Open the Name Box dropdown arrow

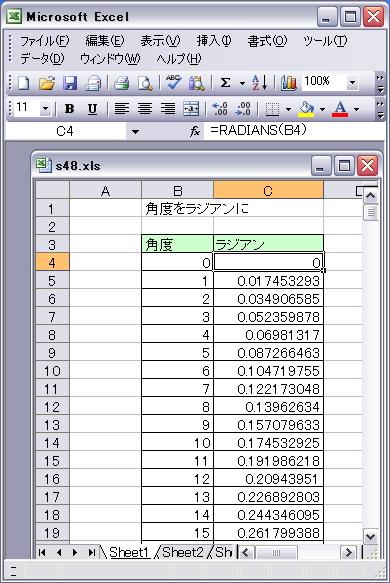coord(135,131)
